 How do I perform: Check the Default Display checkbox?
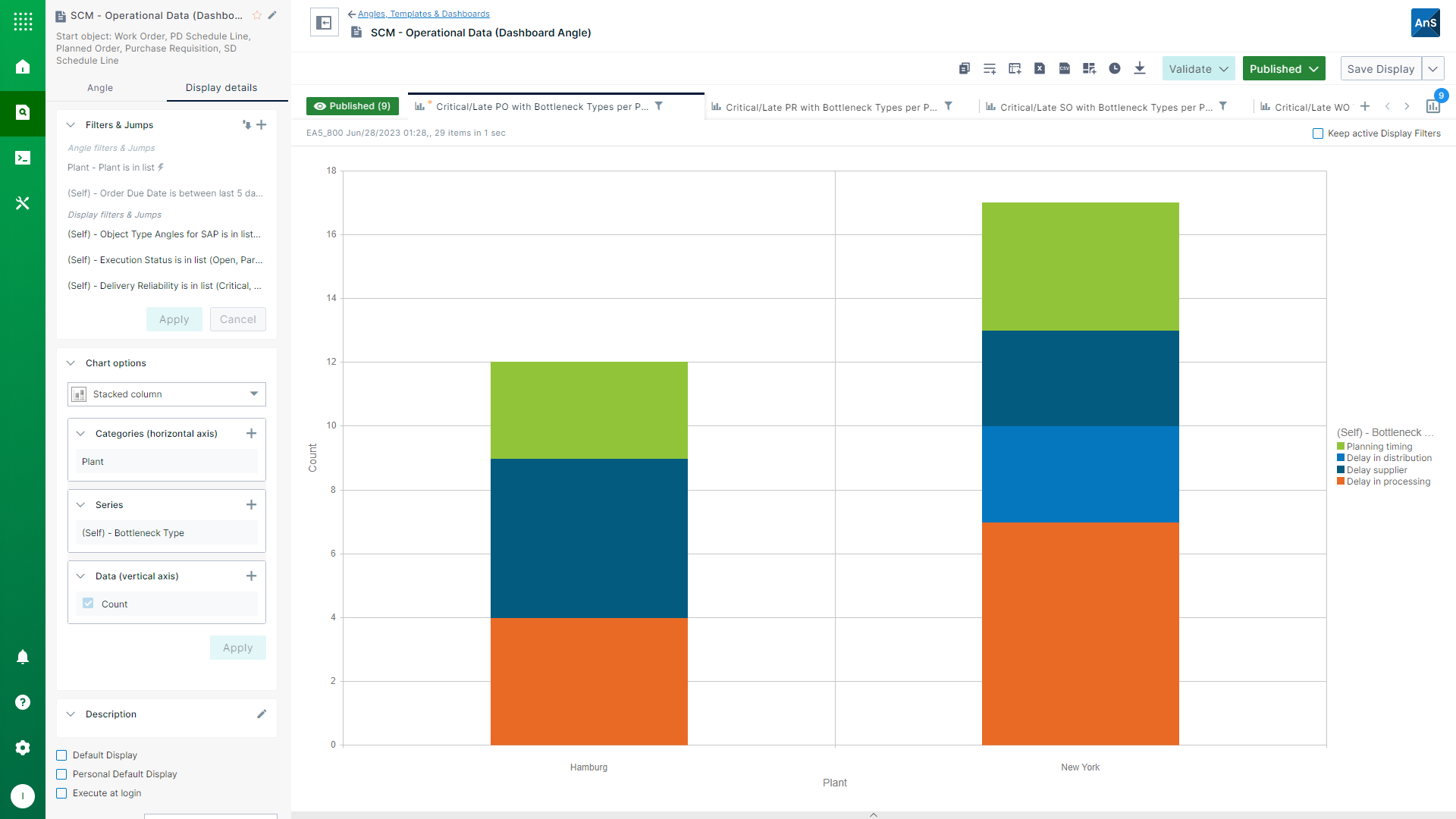[62, 755]
